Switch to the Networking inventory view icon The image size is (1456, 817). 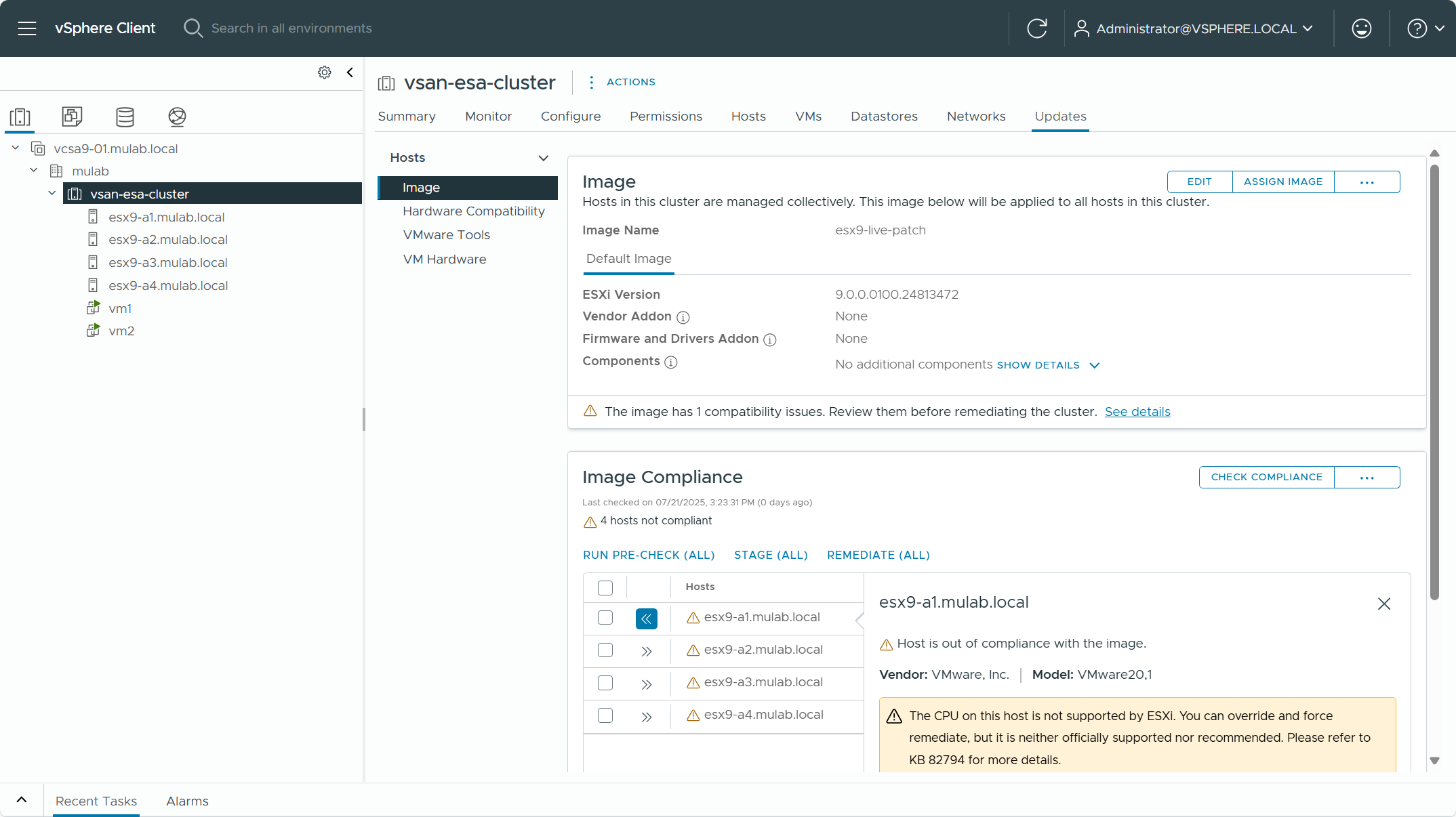click(x=177, y=117)
